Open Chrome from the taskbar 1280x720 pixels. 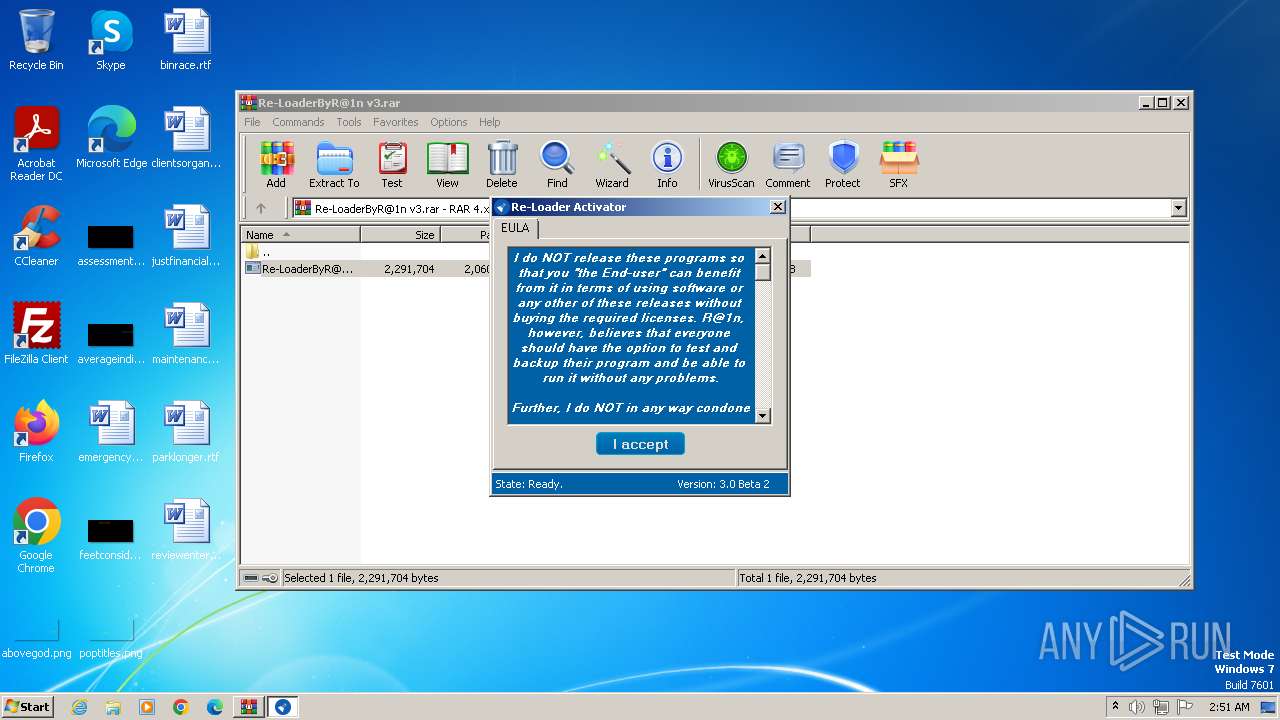181,707
